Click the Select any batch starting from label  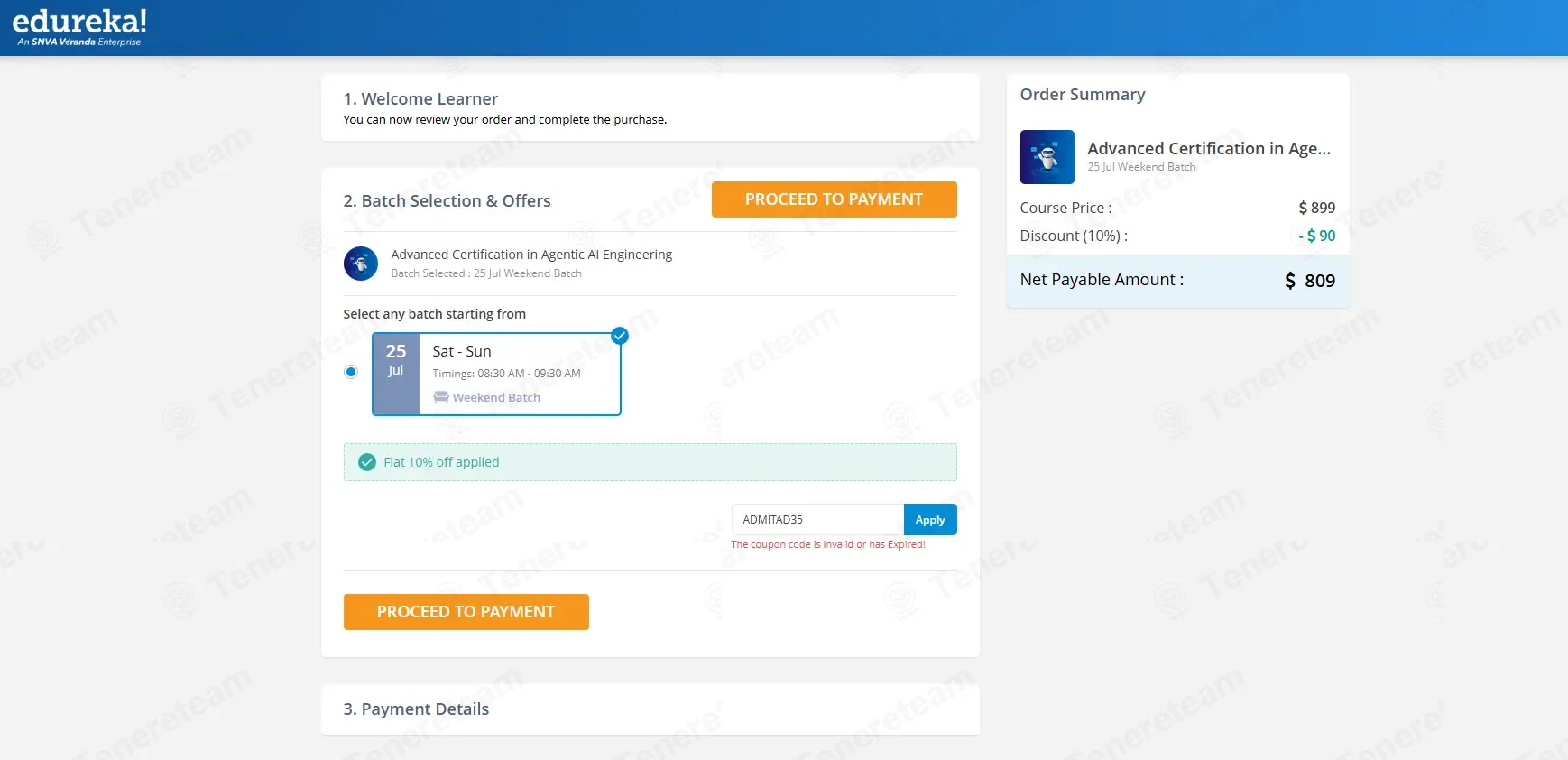(x=434, y=314)
